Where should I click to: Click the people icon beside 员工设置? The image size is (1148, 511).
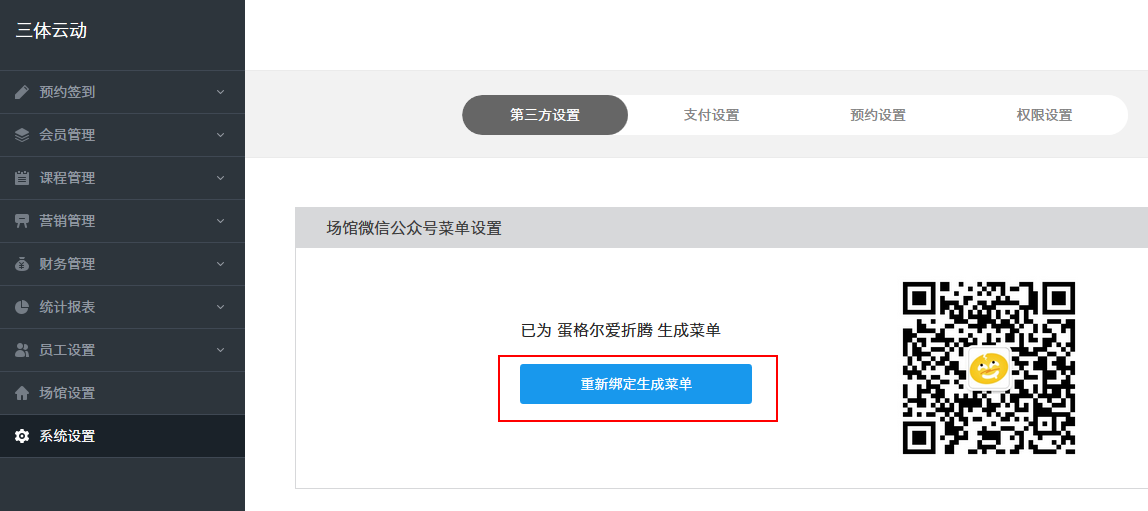[22, 350]
